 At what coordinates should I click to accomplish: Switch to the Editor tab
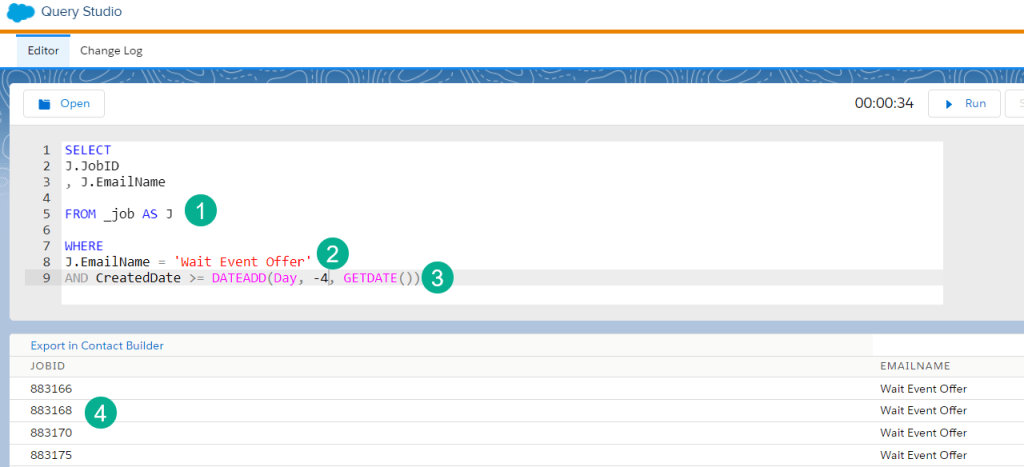click(x=43, y=50)
